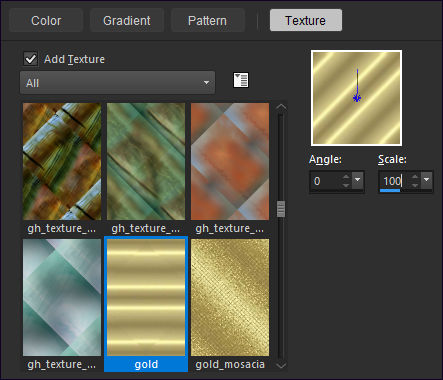Click the texture list scrollbar handle
The height and width of the screenshot is (380, 443).
coord(281,209)
